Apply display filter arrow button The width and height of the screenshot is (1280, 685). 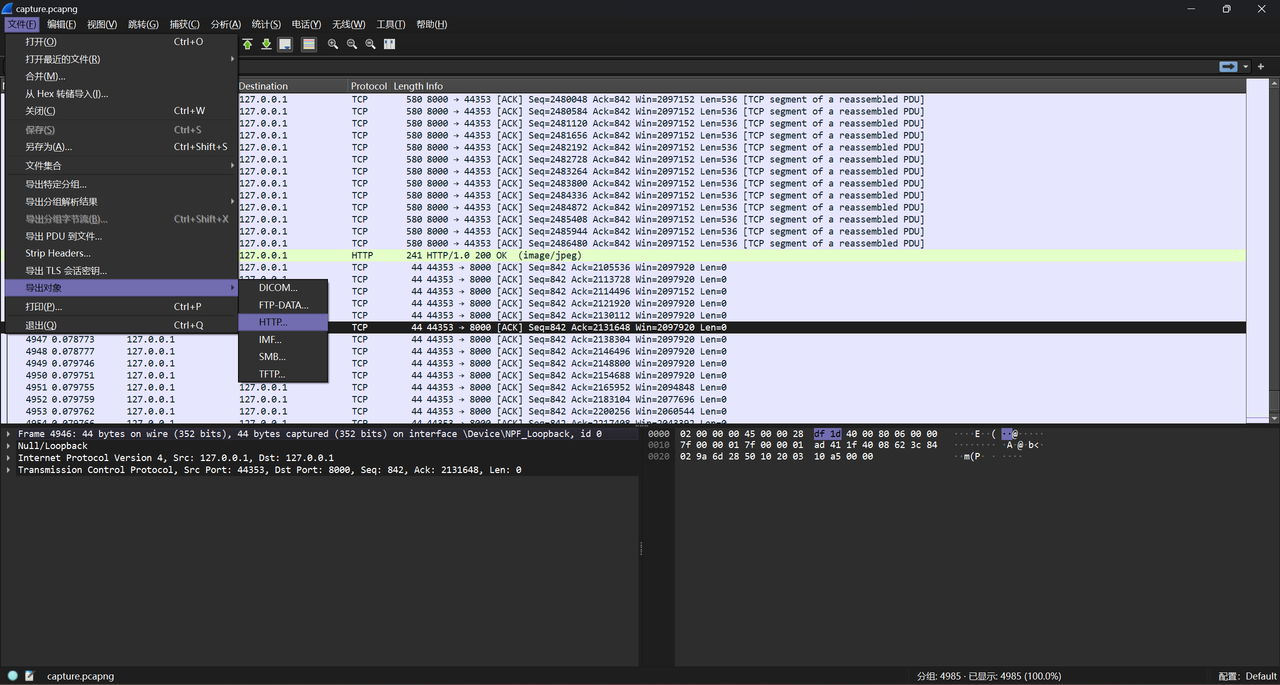pyautogui.click(x=1228, y=66)
